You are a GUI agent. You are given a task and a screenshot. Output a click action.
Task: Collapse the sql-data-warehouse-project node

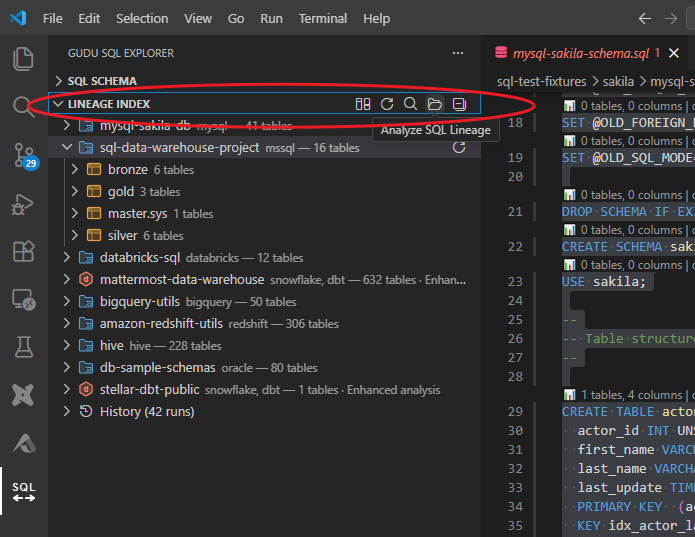(x=66, y=147)
